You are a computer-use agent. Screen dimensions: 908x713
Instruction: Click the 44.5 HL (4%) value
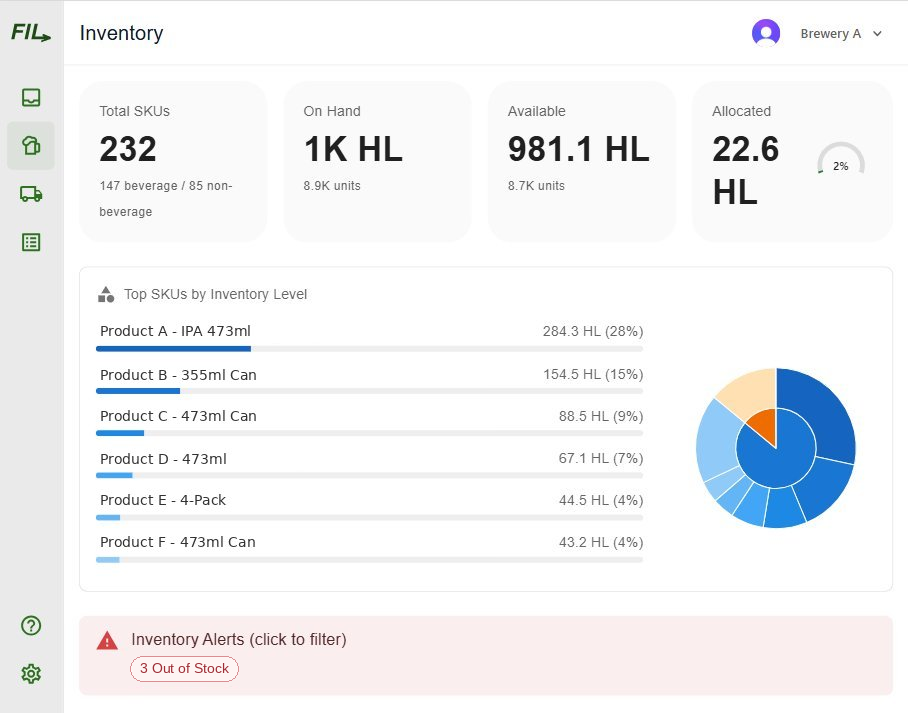click(601, 500)
